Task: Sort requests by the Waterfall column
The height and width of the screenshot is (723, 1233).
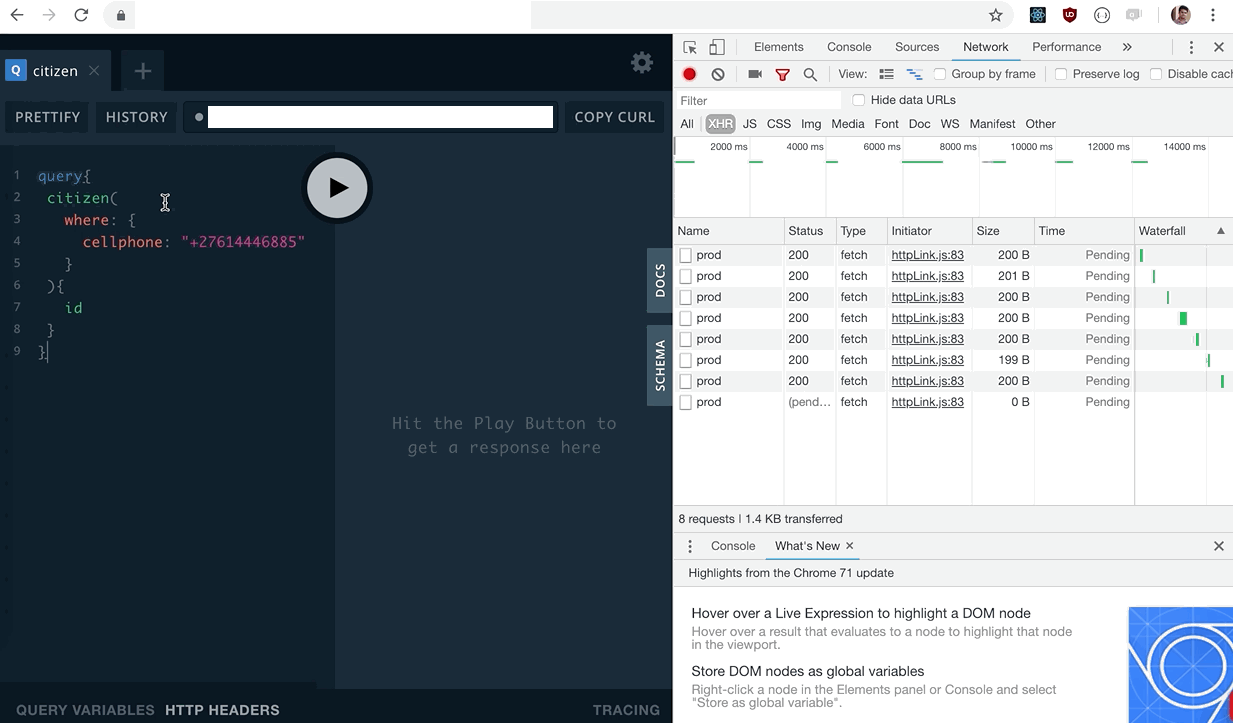Action: (1162, 231)
